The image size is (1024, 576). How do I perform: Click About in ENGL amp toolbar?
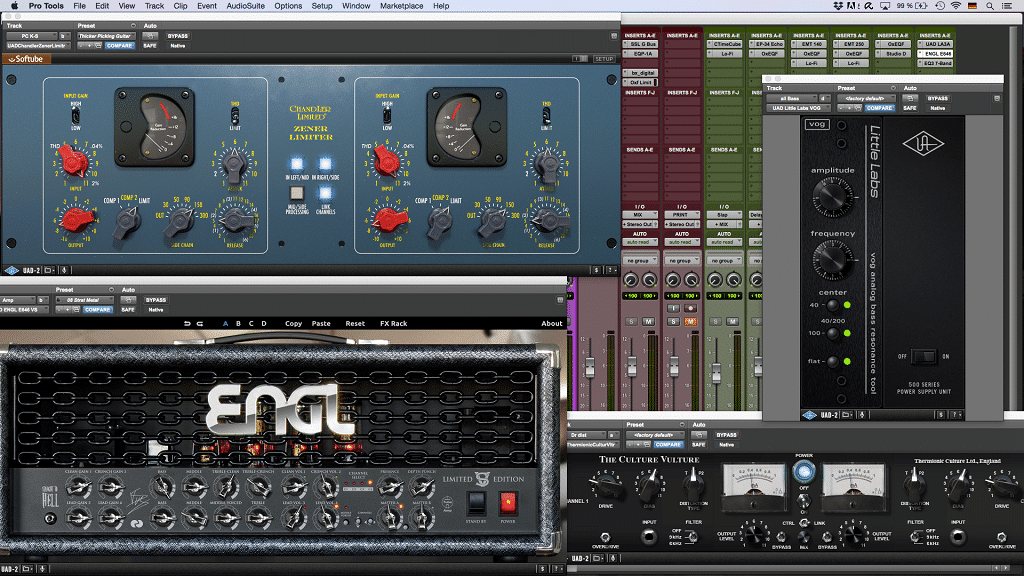551,323
